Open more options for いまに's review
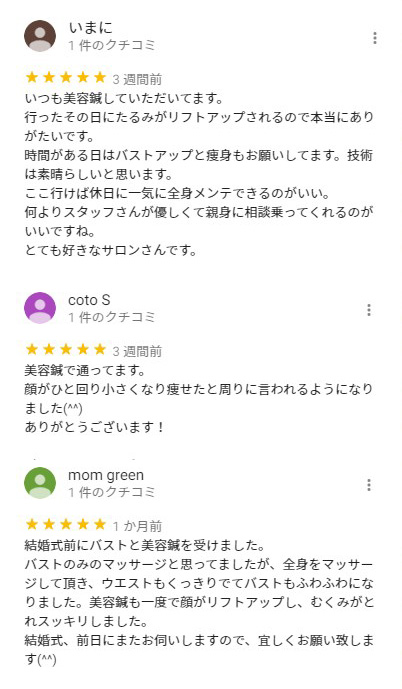 tap(374, 38)
